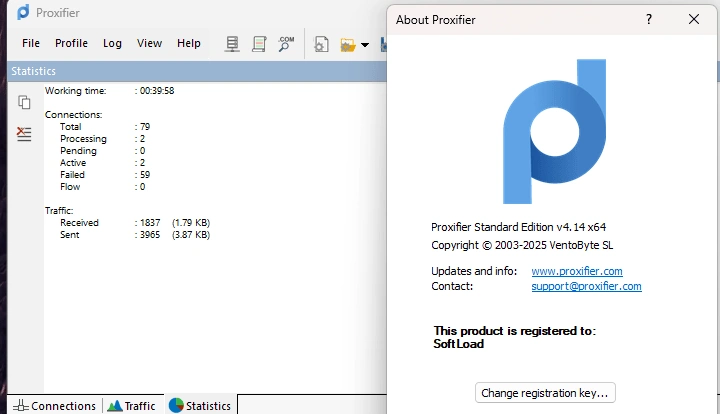The image size is (720, 414).
Task: Click the Pending label in Connections
Action: 78,151
